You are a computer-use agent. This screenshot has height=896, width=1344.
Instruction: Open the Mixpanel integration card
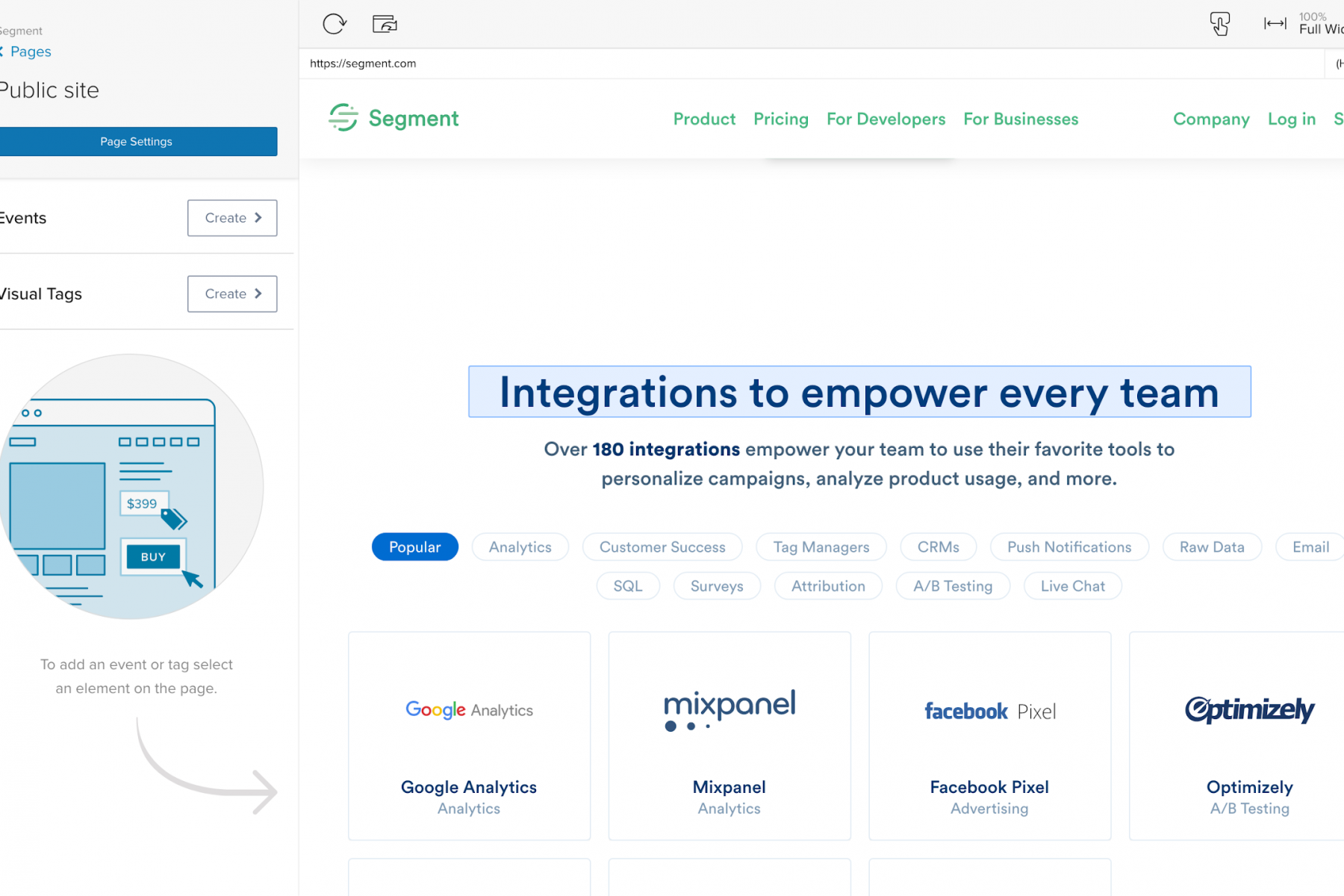point(729,736)
